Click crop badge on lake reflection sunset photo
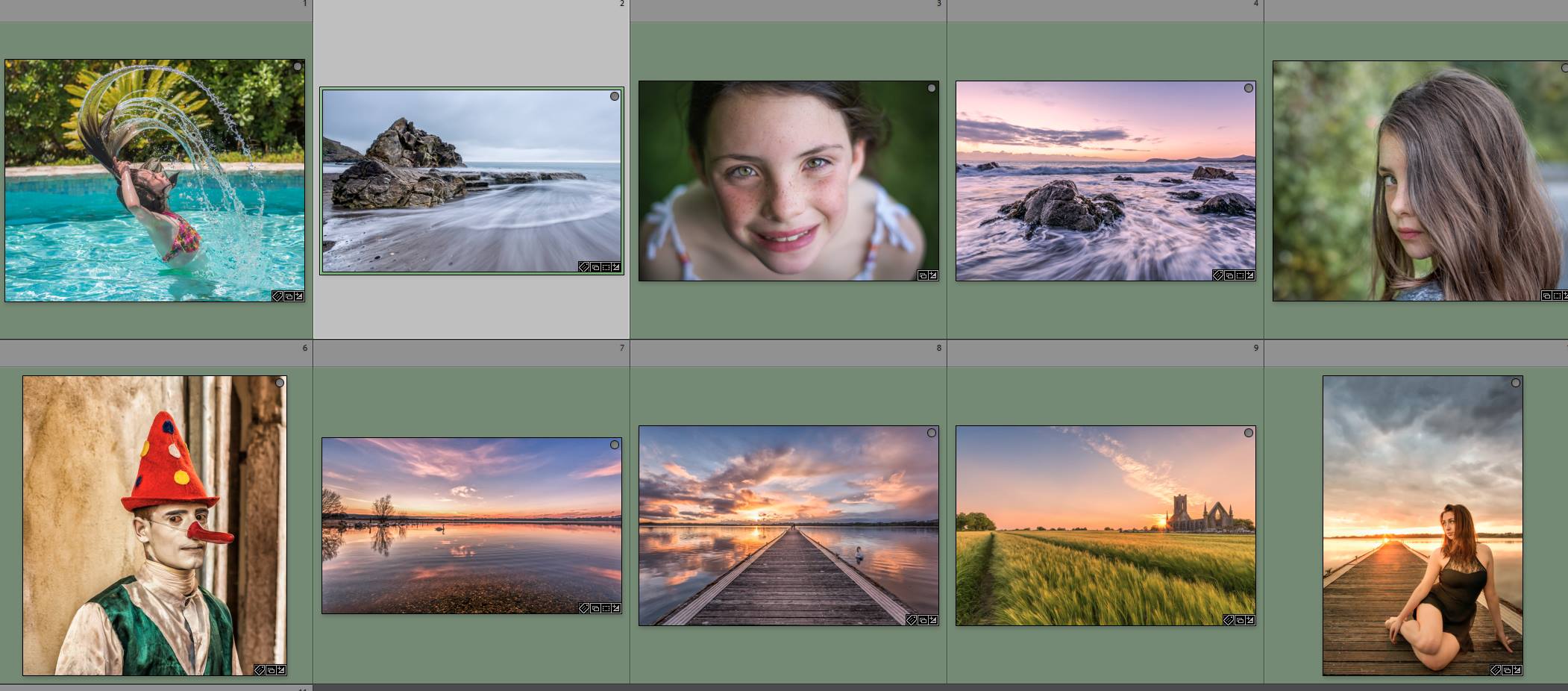The height and width of the screenshot is (691, 1568). [606, 608]
